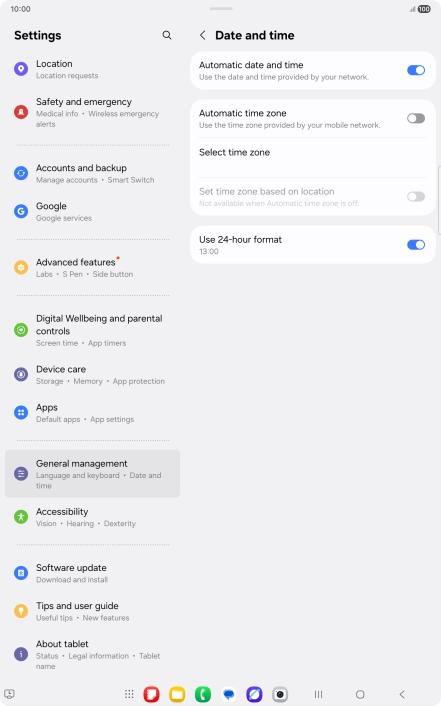Image resolution: width=441 pixels, height=706 pixels.
Task: Launch the yellow folder app in the taskbar
Action: pos(177,694)
